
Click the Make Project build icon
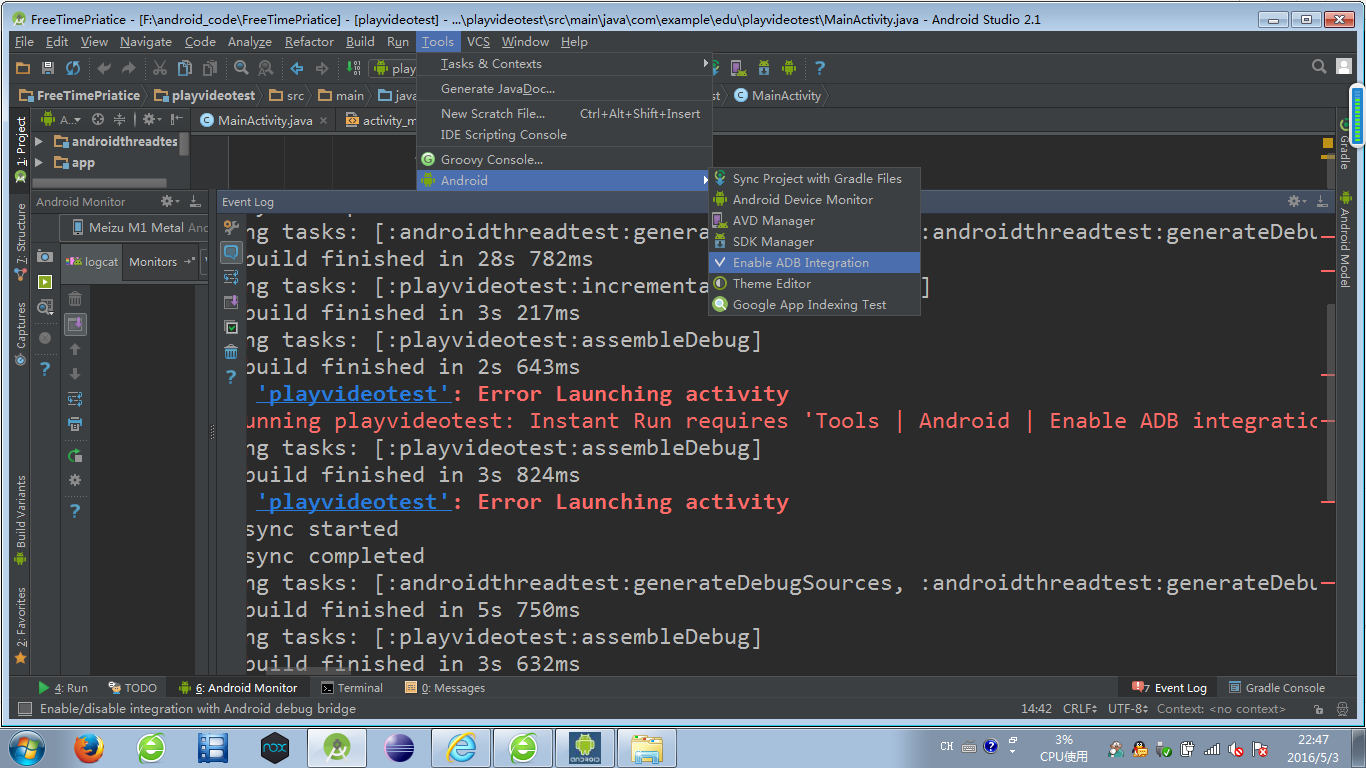tap(354, 68)
